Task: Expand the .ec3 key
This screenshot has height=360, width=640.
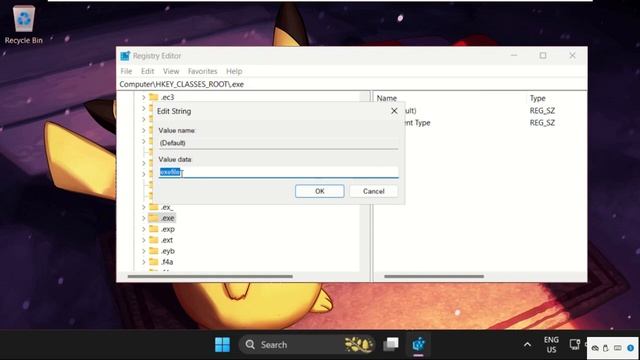Action: pyautogui.click(x=144, y=97)
